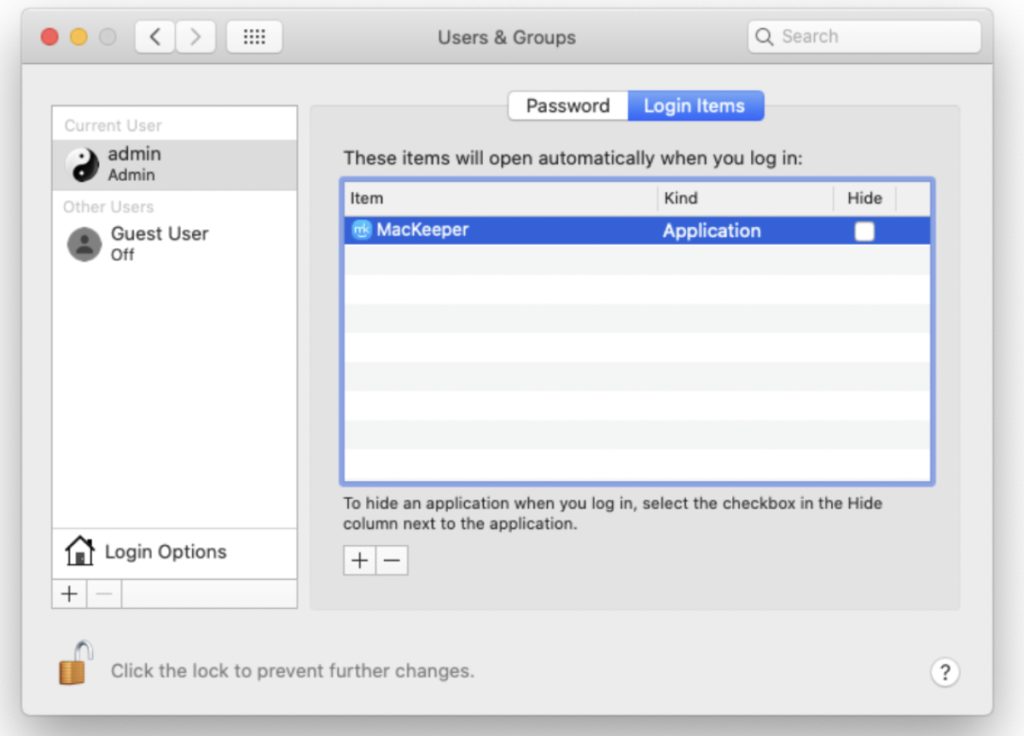Image resolution: width=1024 pixels, height=736 pixels.
Task: Click the Guest User silhouette avatar
Action: coord(84,244)
